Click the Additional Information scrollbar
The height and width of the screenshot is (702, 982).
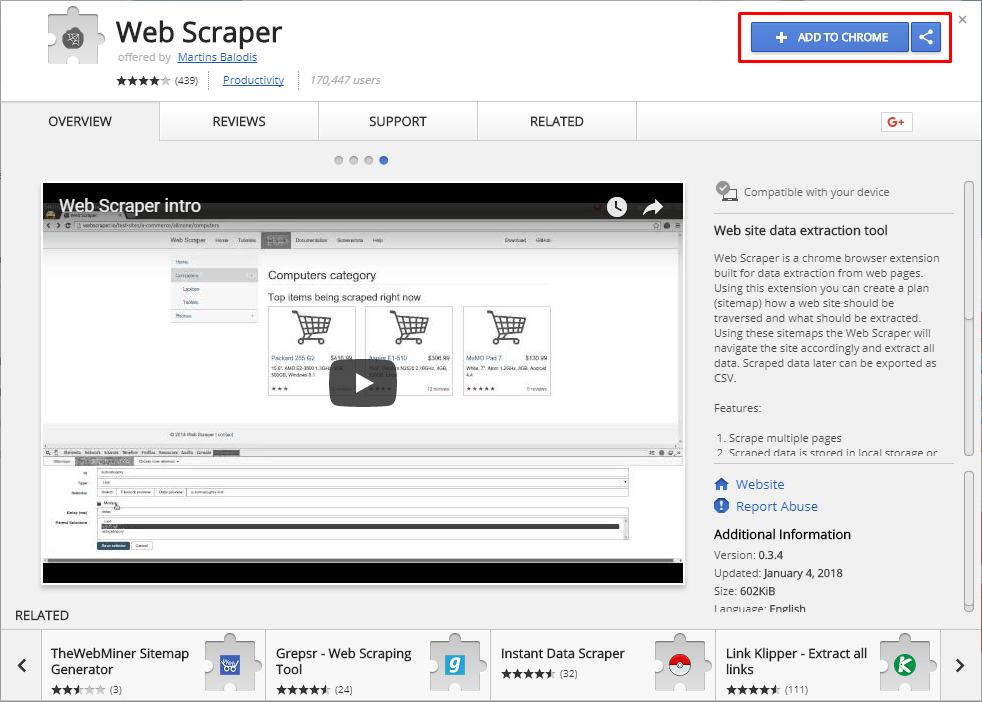tap(969, 540)
